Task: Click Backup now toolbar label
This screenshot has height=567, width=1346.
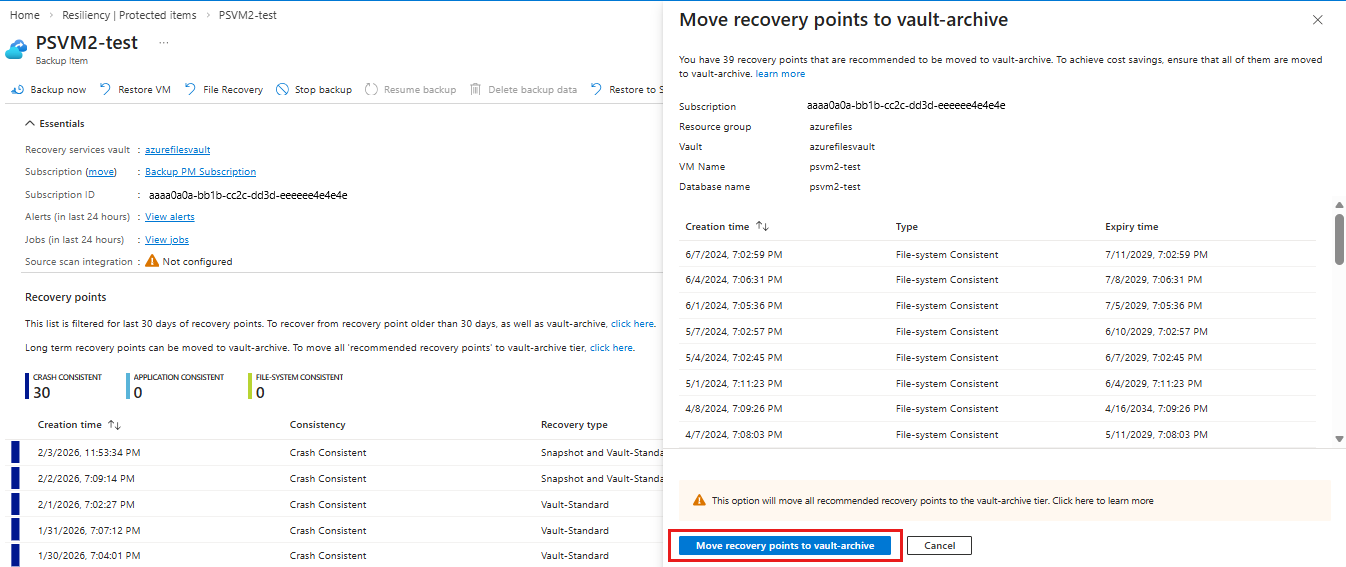Action: pyautogui.click(x=58, y=90)
